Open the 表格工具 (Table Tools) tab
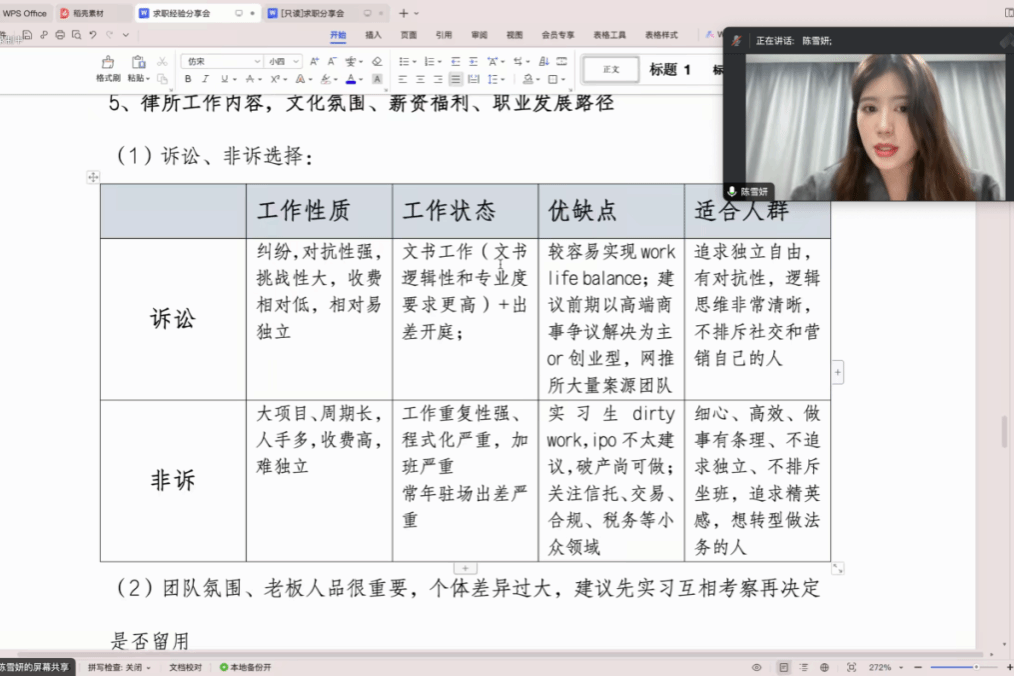Screen dimensions: 1014x676 pos(609,35)
